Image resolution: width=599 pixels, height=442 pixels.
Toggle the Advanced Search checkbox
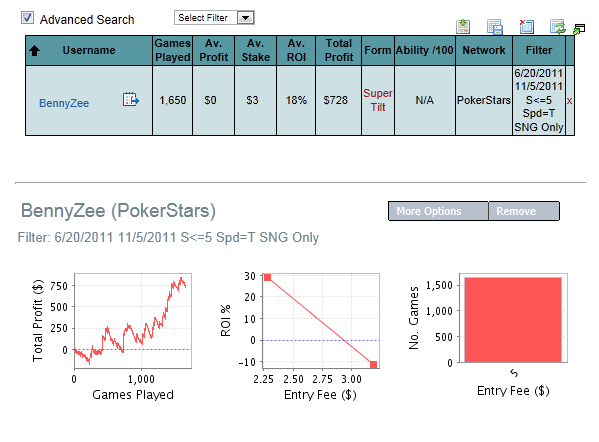(x=27, y=18)
